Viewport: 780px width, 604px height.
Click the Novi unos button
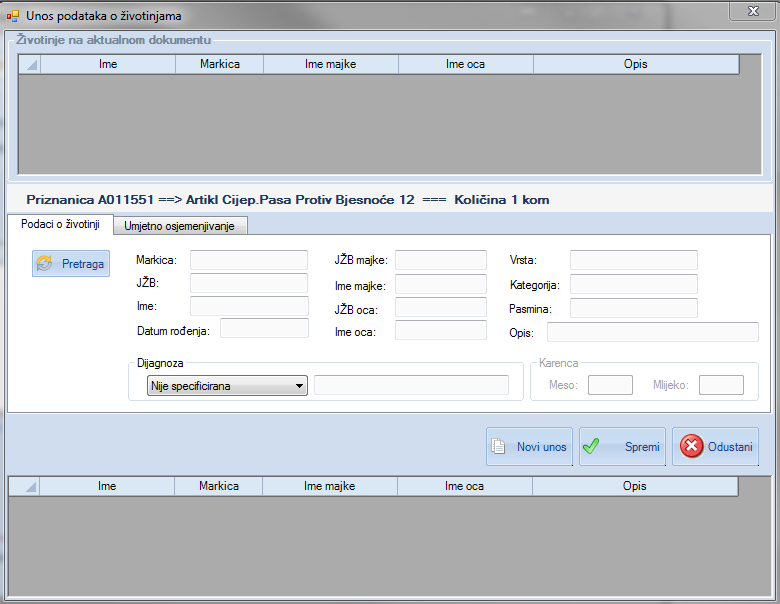[x=529, y=447]
